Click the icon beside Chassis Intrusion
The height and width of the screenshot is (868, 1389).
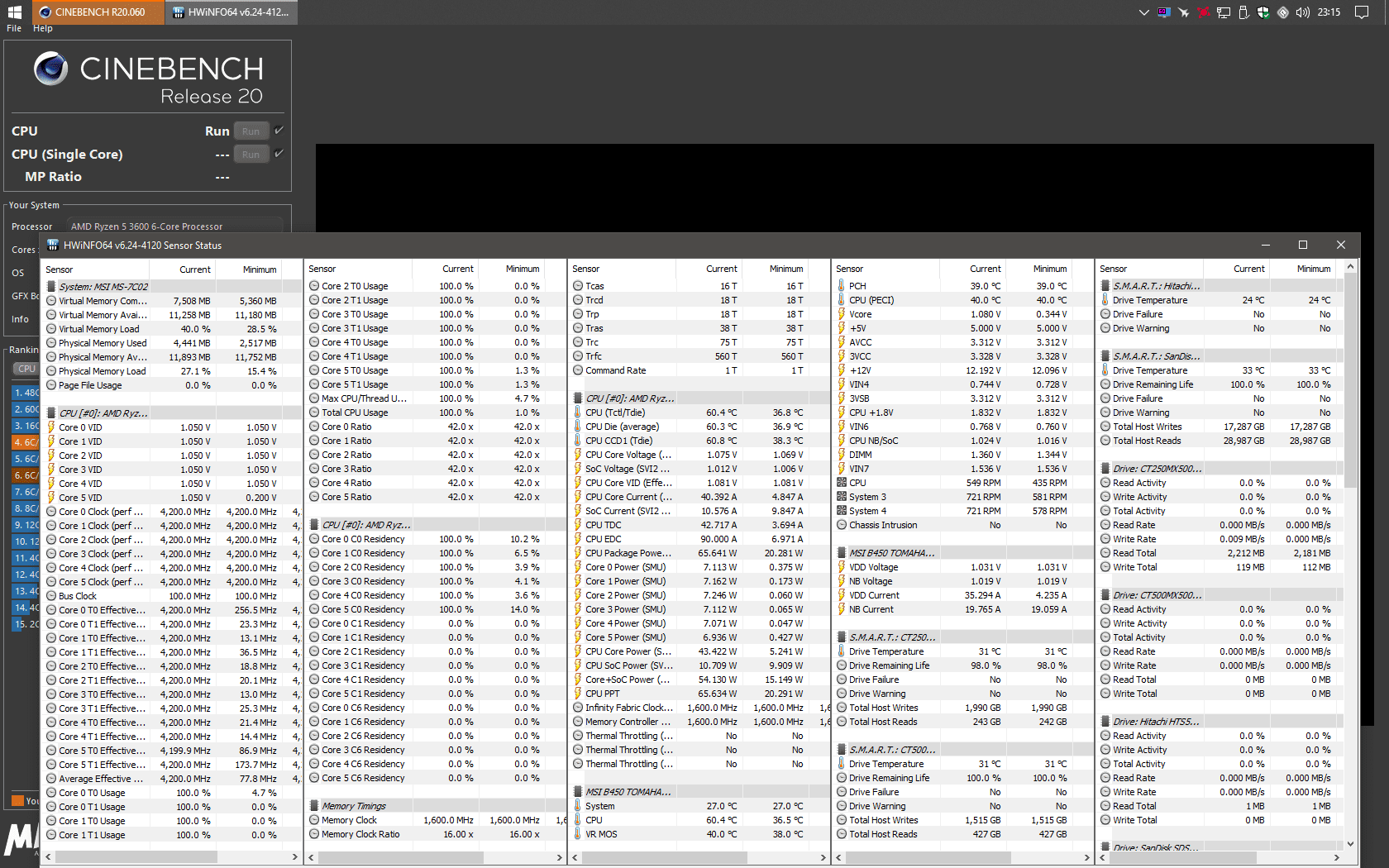tap(842, 525)
